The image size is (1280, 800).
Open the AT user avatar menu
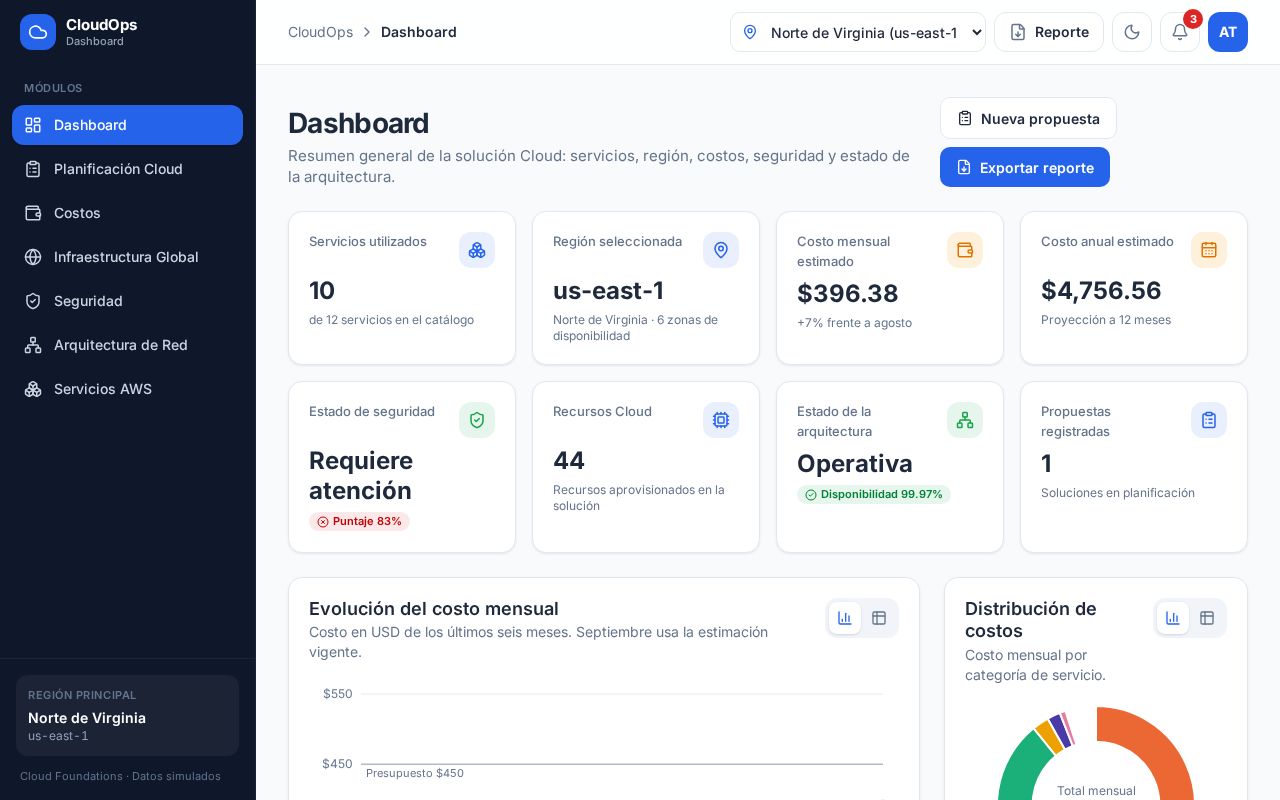1228,32
